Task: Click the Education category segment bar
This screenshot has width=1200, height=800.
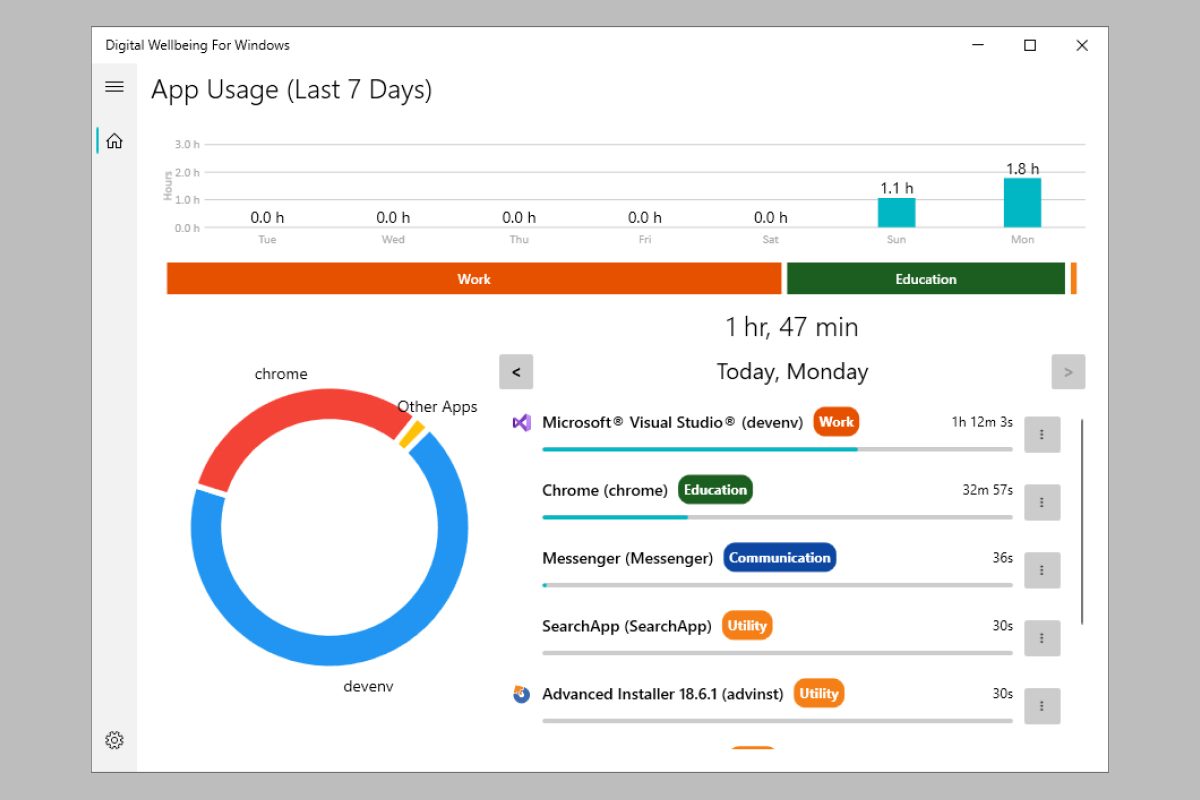Action: 926,279
